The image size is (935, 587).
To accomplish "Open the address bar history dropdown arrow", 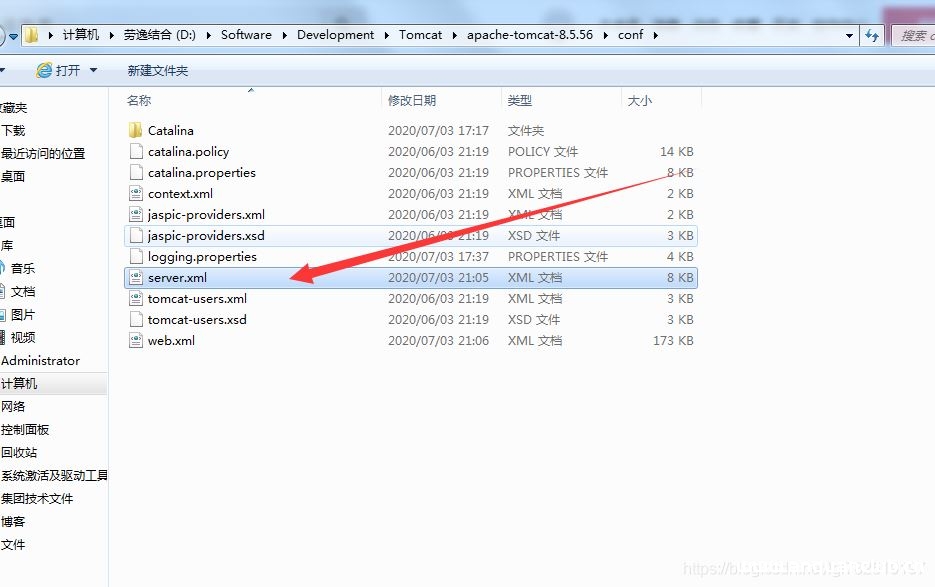I will coord(849,35).
